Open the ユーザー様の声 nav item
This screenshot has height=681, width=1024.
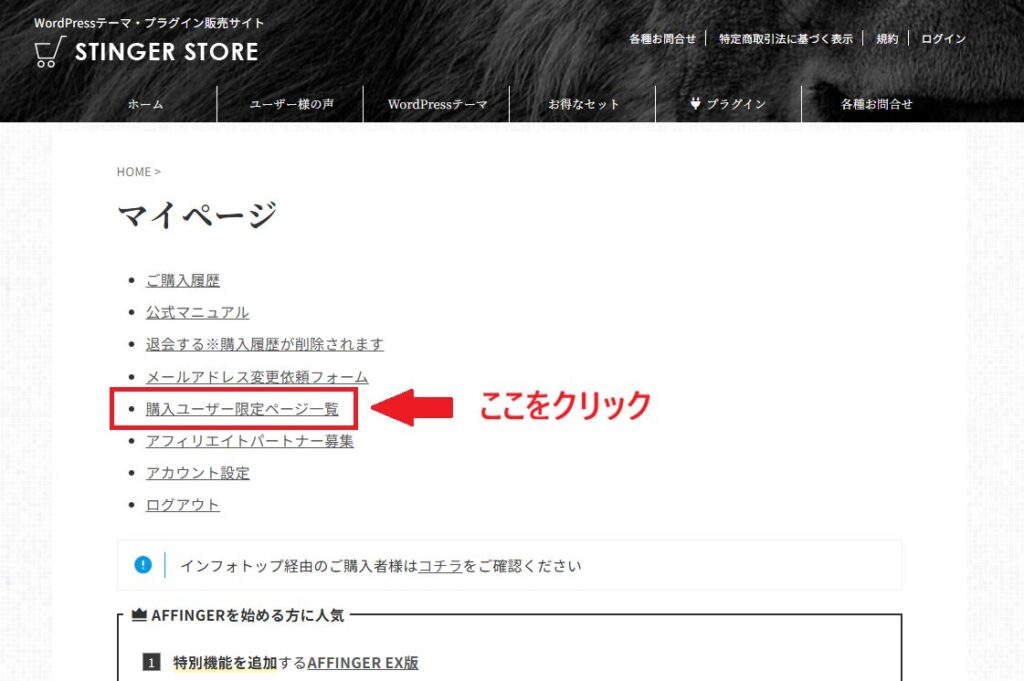coord(291,104)
